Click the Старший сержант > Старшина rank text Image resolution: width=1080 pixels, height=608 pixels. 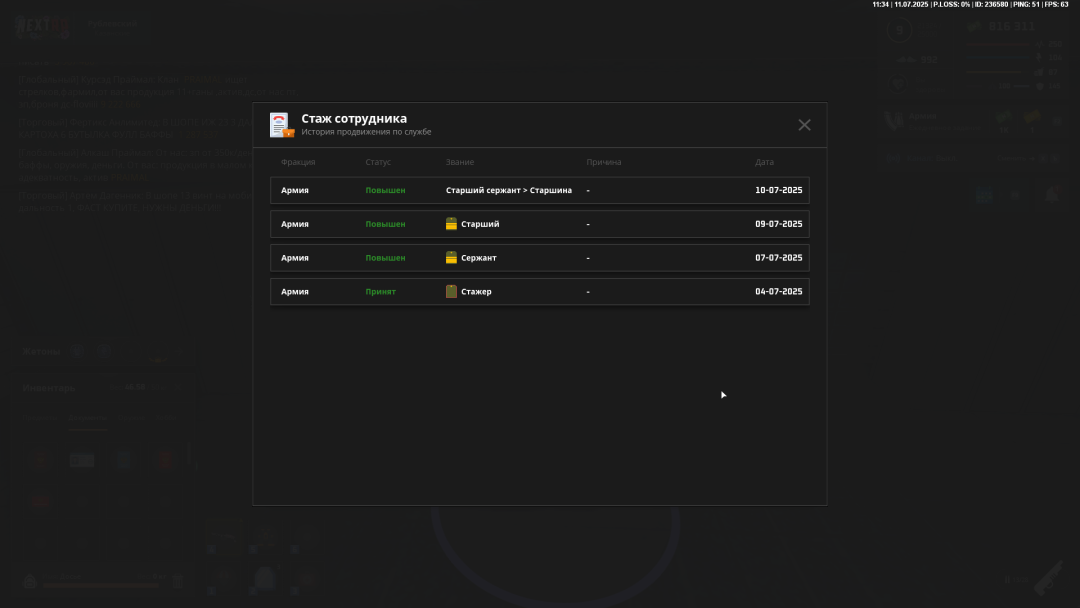pyautogui.click(x=508, y=190)
